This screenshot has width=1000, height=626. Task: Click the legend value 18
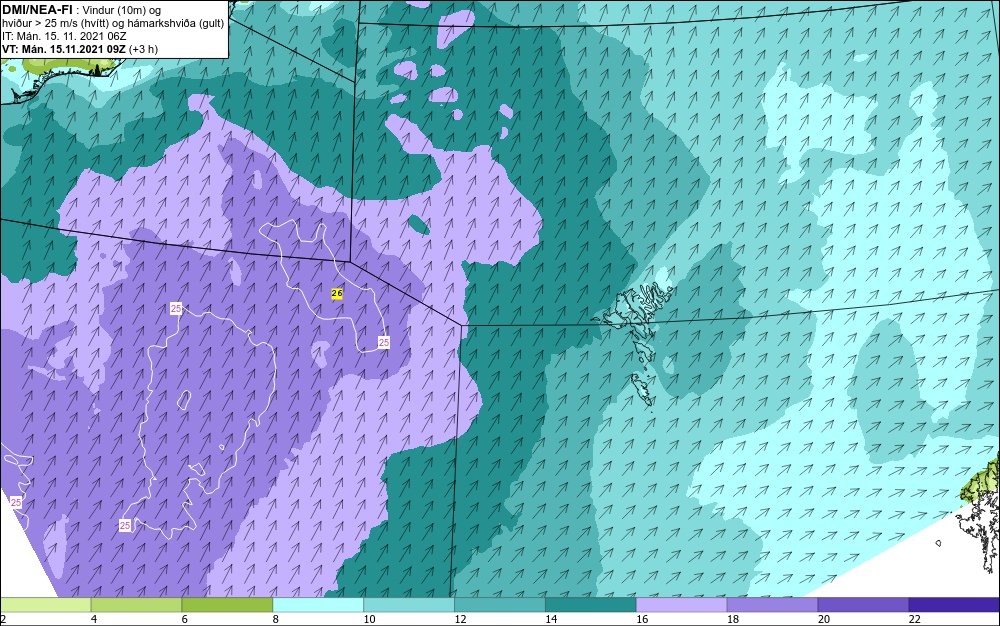click(x=733, y=619)
